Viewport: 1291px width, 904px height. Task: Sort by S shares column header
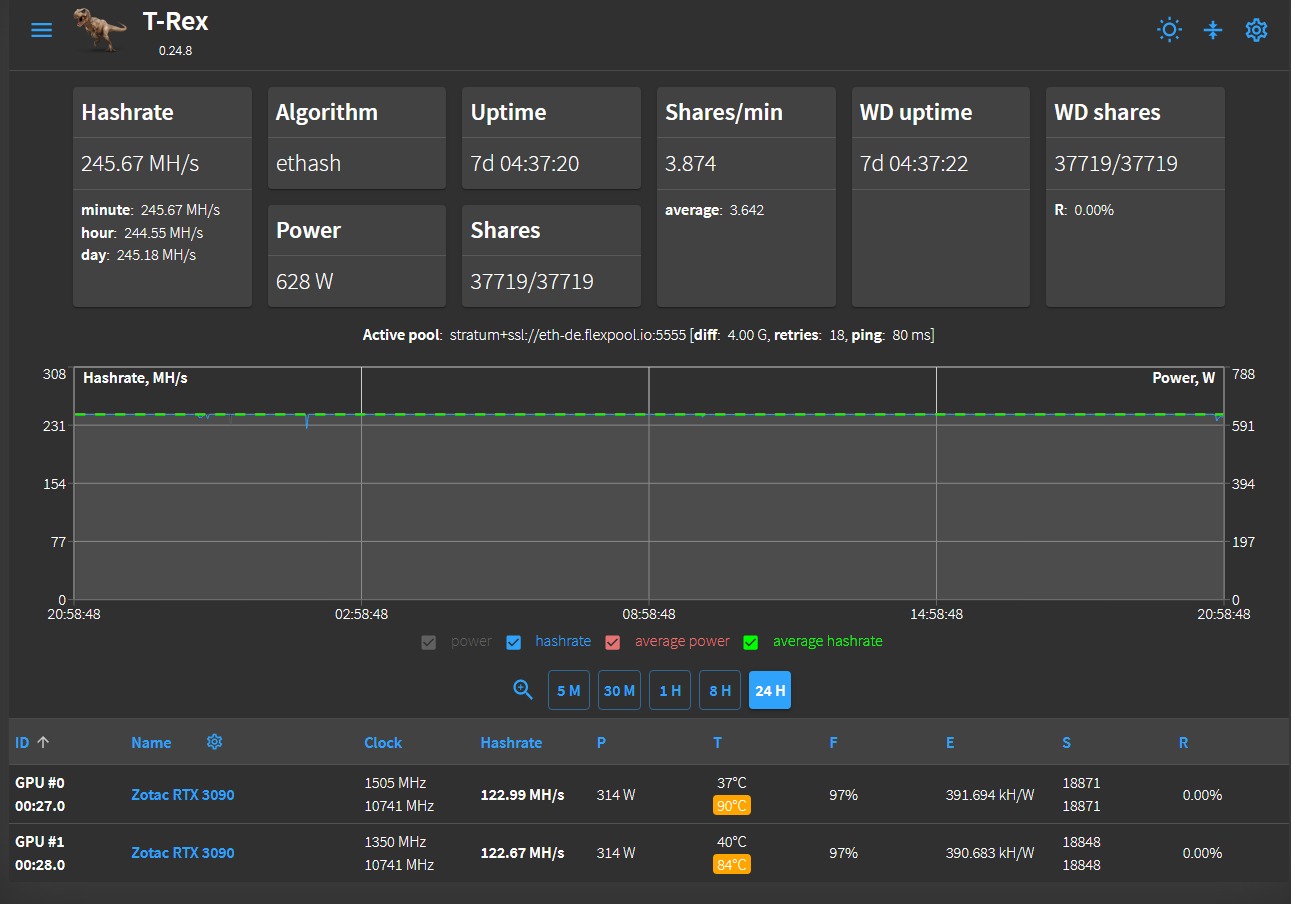pos(1066,743)
